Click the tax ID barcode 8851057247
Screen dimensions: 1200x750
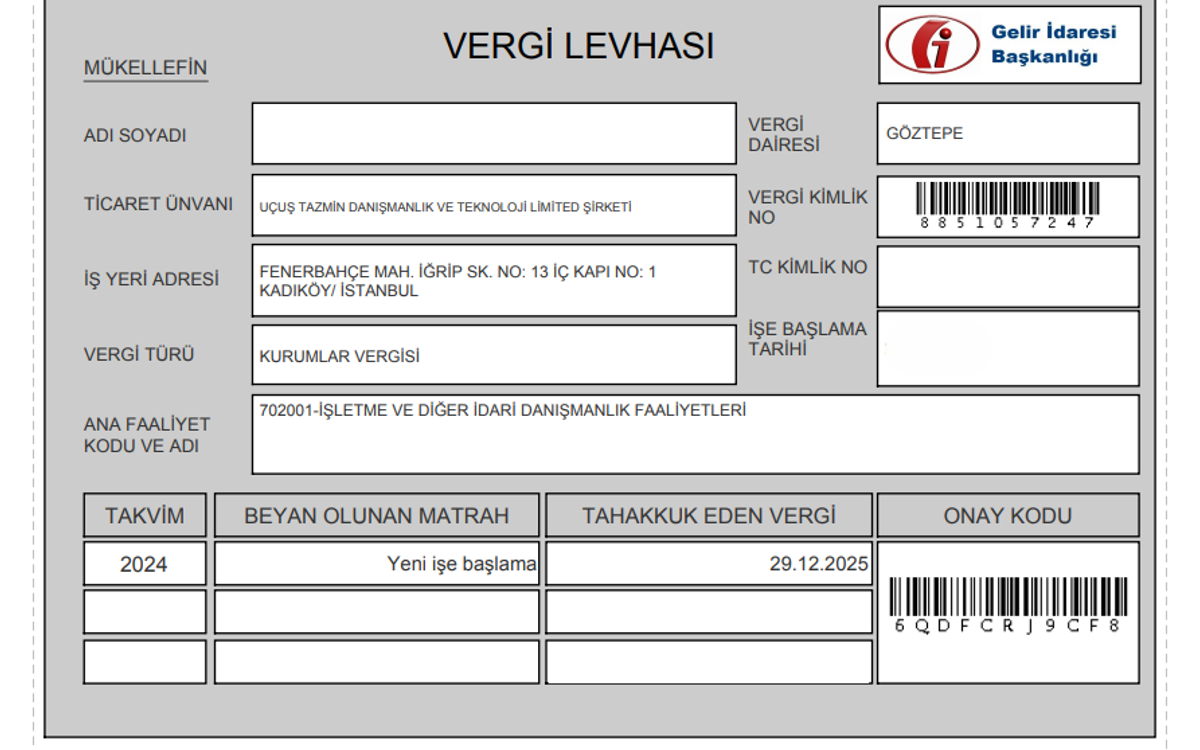(x=1008, y=206)
